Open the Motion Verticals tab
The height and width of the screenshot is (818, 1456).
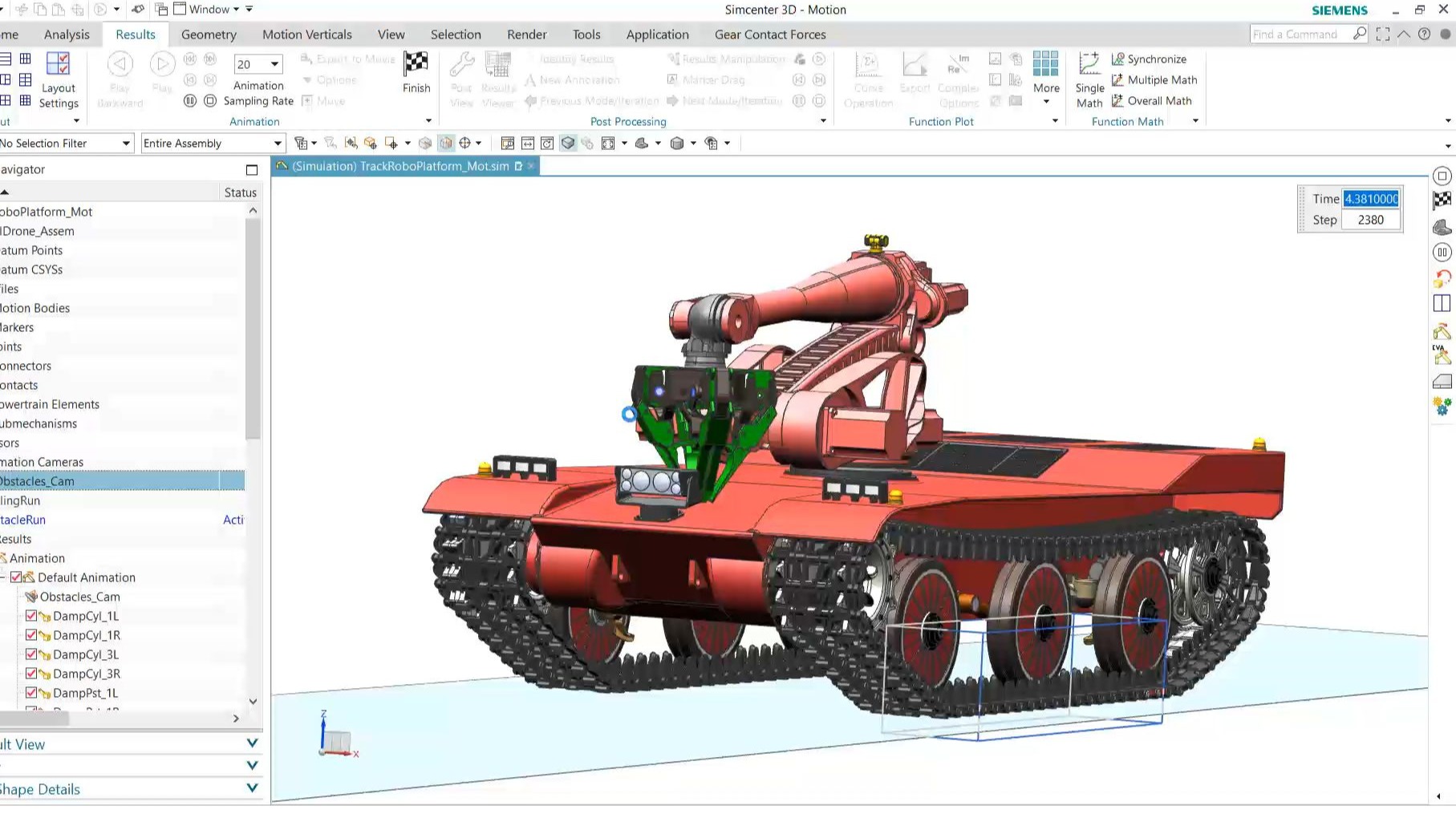pyautogui.click(x=307, y=34)
